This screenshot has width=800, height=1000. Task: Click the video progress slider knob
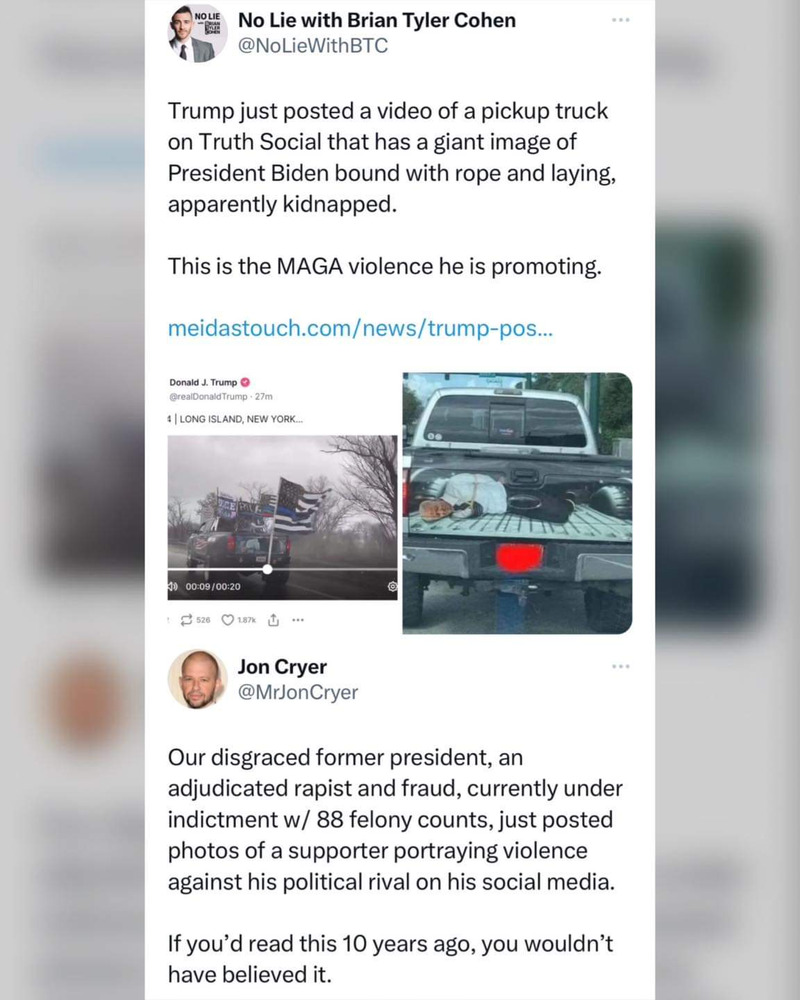268,569
